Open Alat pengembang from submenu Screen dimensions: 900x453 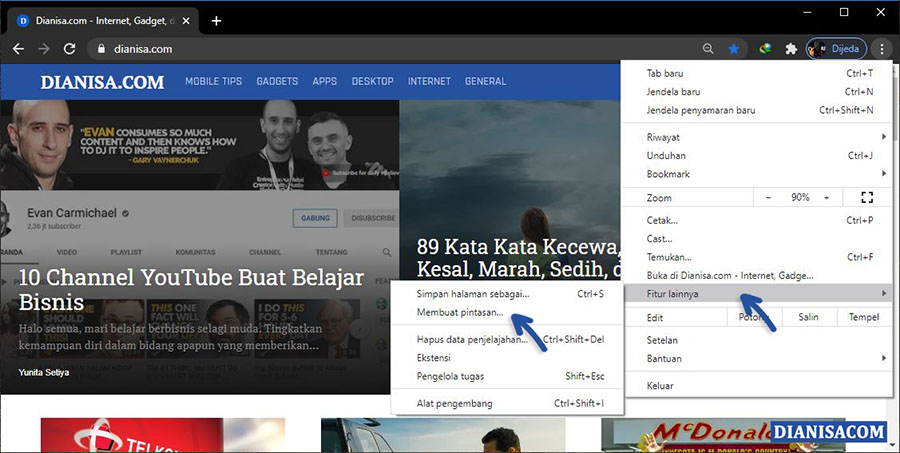[x=507, y=403]
